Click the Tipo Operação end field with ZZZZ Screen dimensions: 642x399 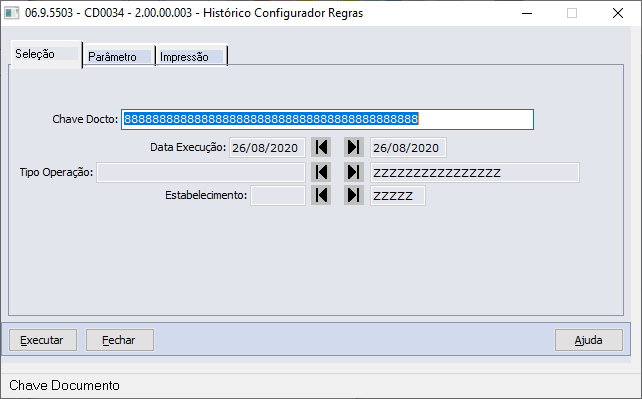(x=475, y=172)
